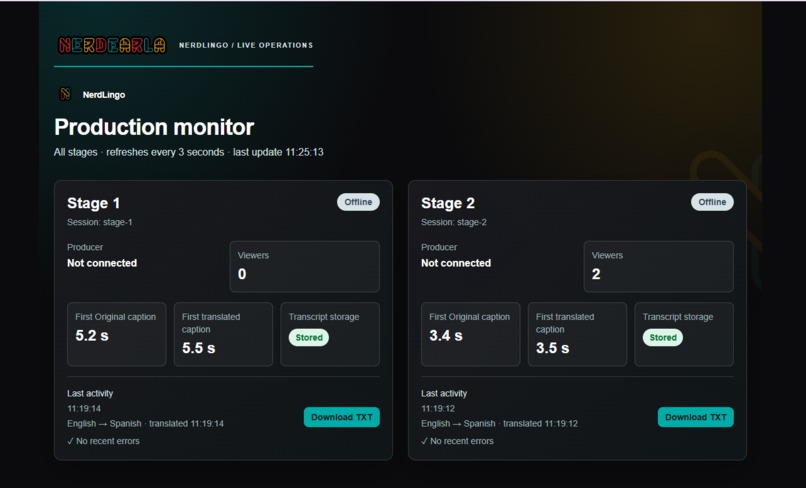The width and height of the screenshot is (806, 488).
Task: Click Stage 1 last activity time 11:19:14
Action: coord(84,409)
